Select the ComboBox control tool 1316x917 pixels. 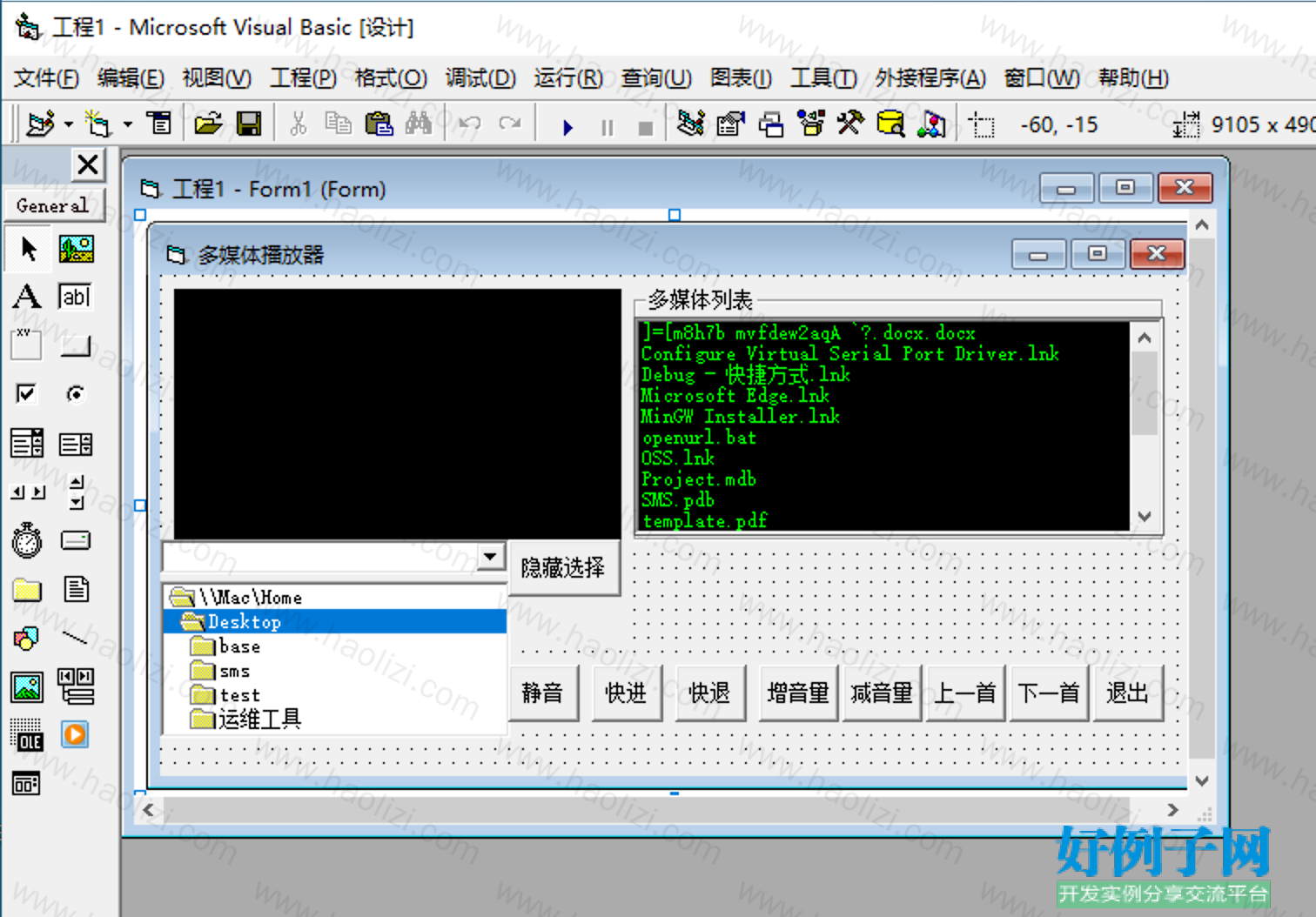tap(28, 444)
